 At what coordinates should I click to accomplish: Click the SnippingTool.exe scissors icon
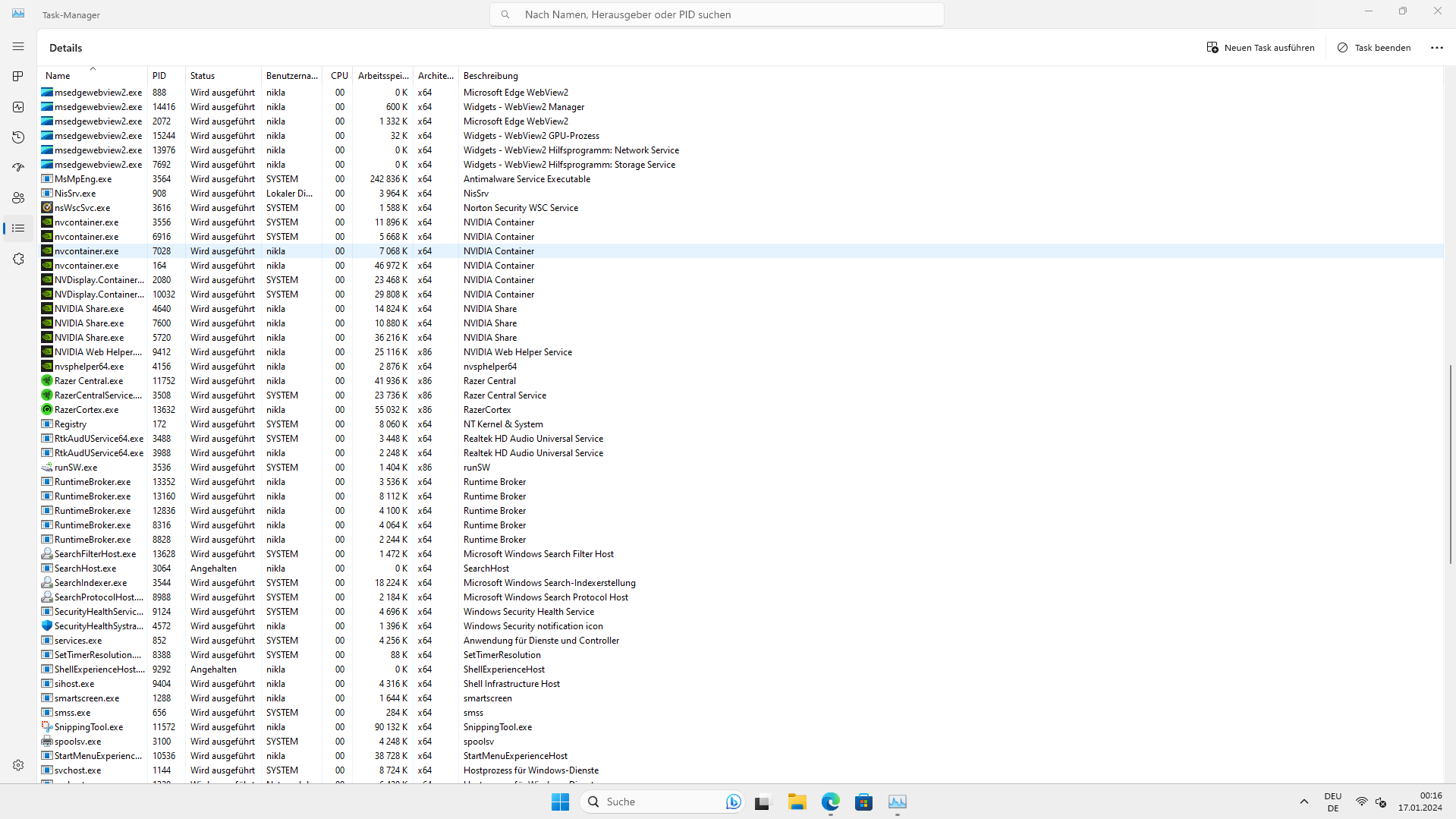(47, 727)
